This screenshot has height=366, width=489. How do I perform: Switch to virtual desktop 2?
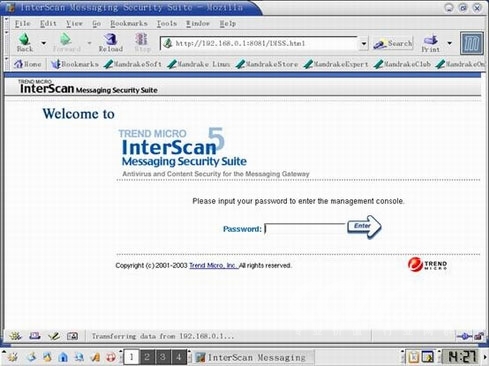(x=147, y=357)
